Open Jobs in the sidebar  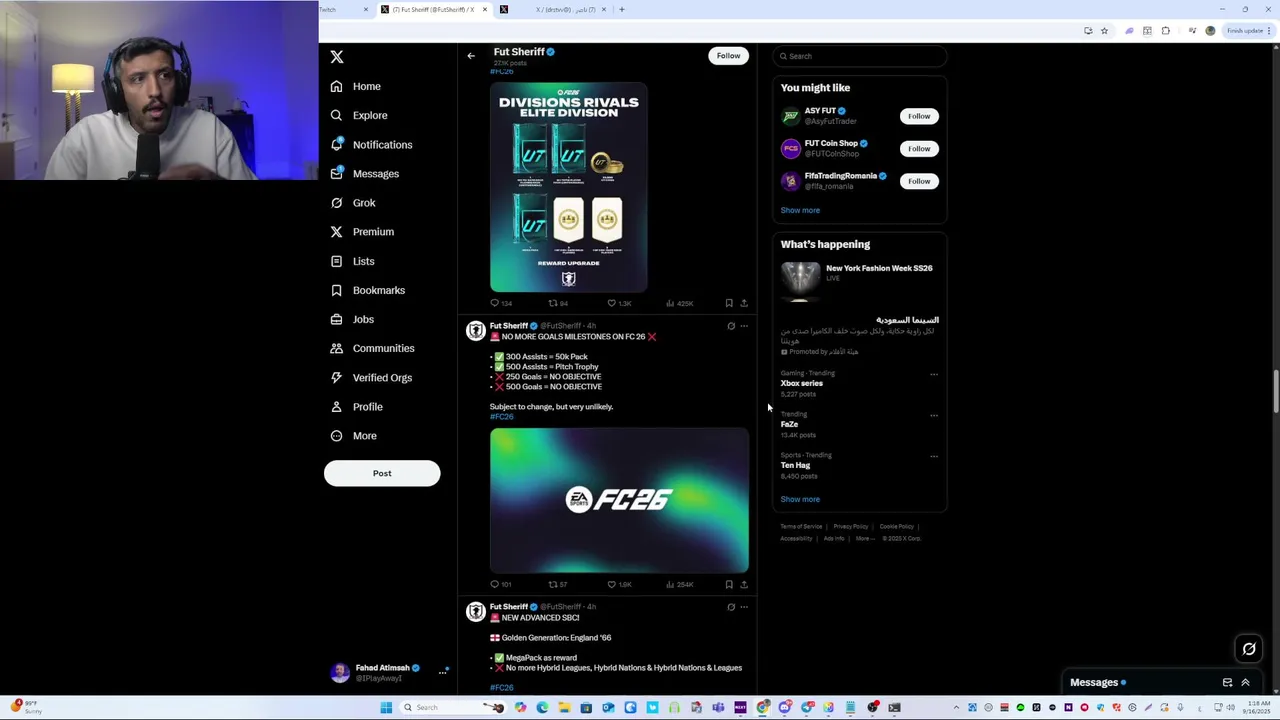pos(352,319)
